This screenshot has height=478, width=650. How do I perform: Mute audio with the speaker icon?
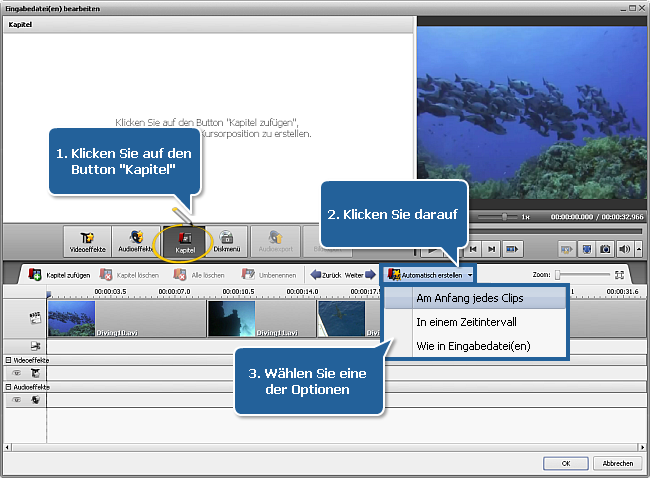click(x=622, y=248)
